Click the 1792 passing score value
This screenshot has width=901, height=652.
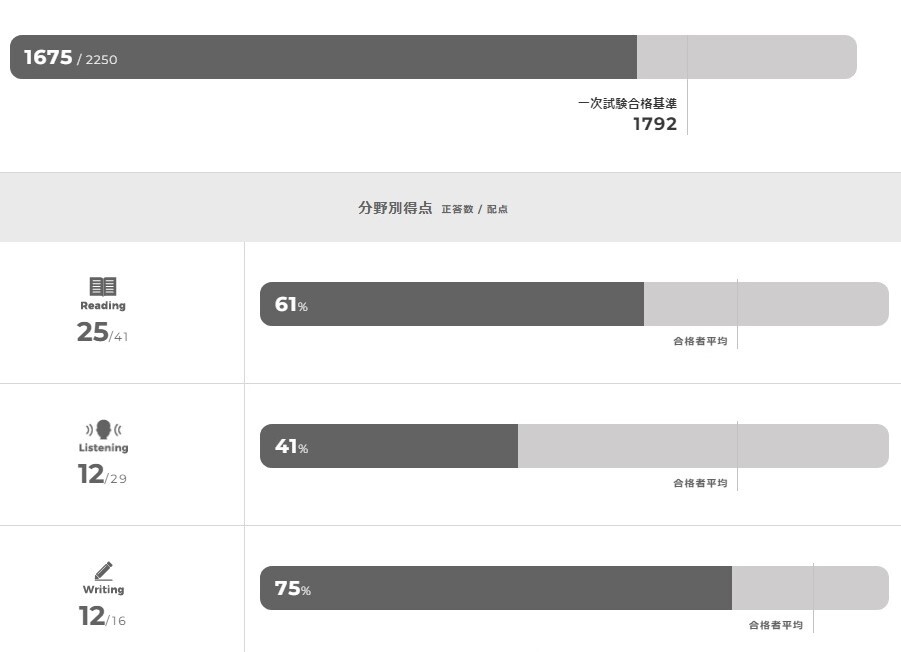655,124
